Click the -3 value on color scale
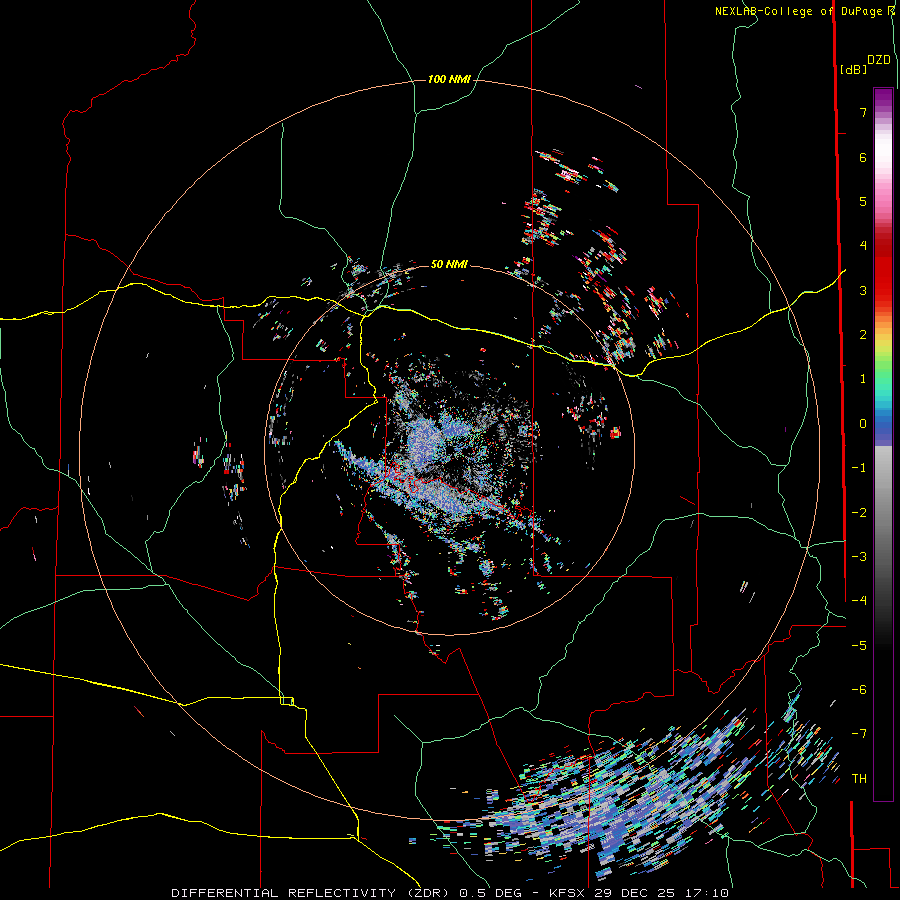This screenshot has width=900, height=900. (x=859, y=557)
